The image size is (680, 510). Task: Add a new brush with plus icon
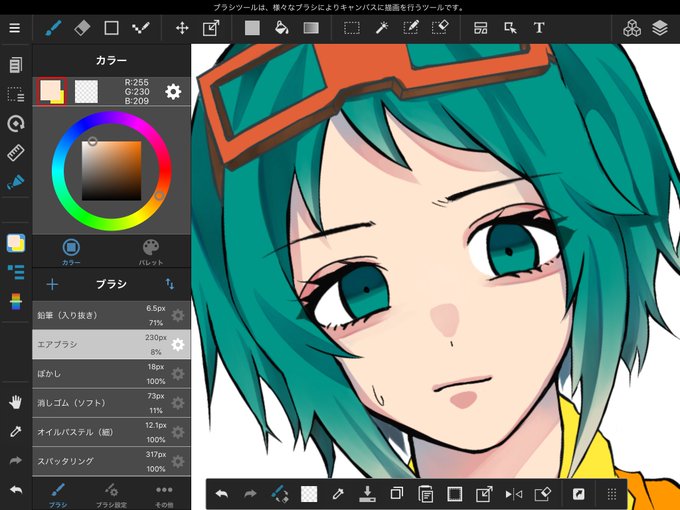pyautogui.click(x=52, y=284)
